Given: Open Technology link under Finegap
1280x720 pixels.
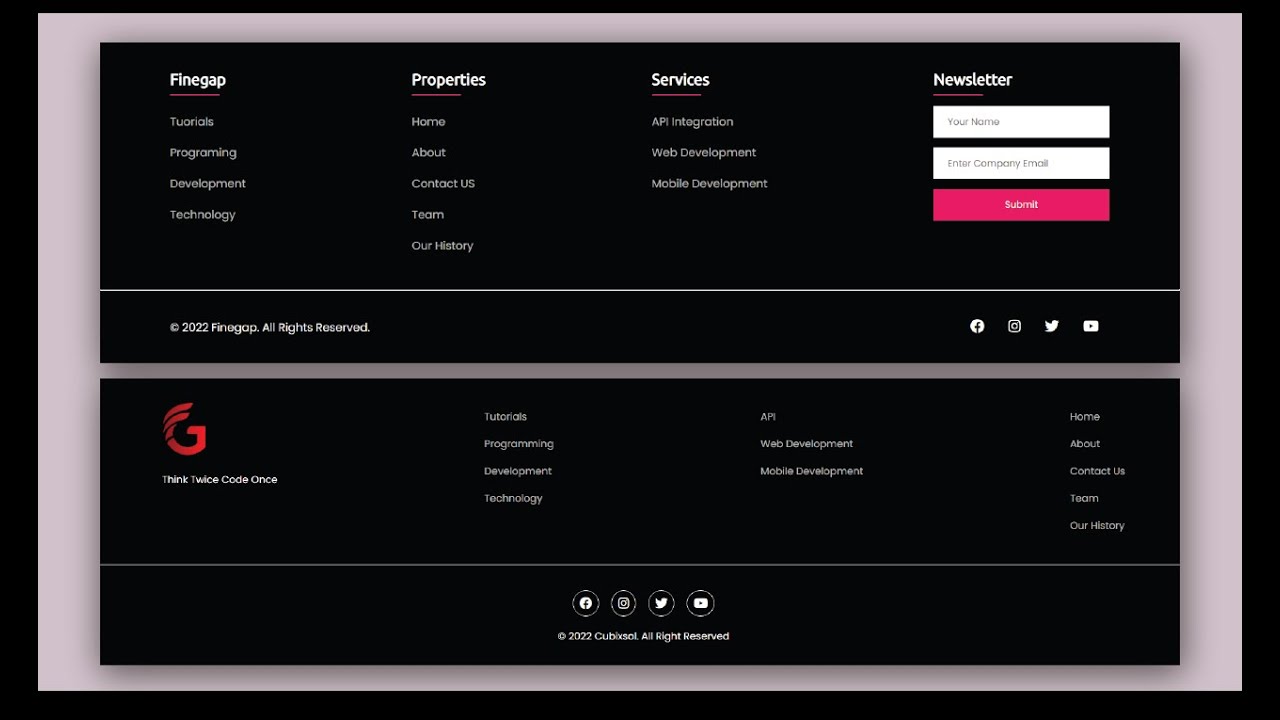Looking at the screenshot, I should pyautogui.click(x=203, y=215).
